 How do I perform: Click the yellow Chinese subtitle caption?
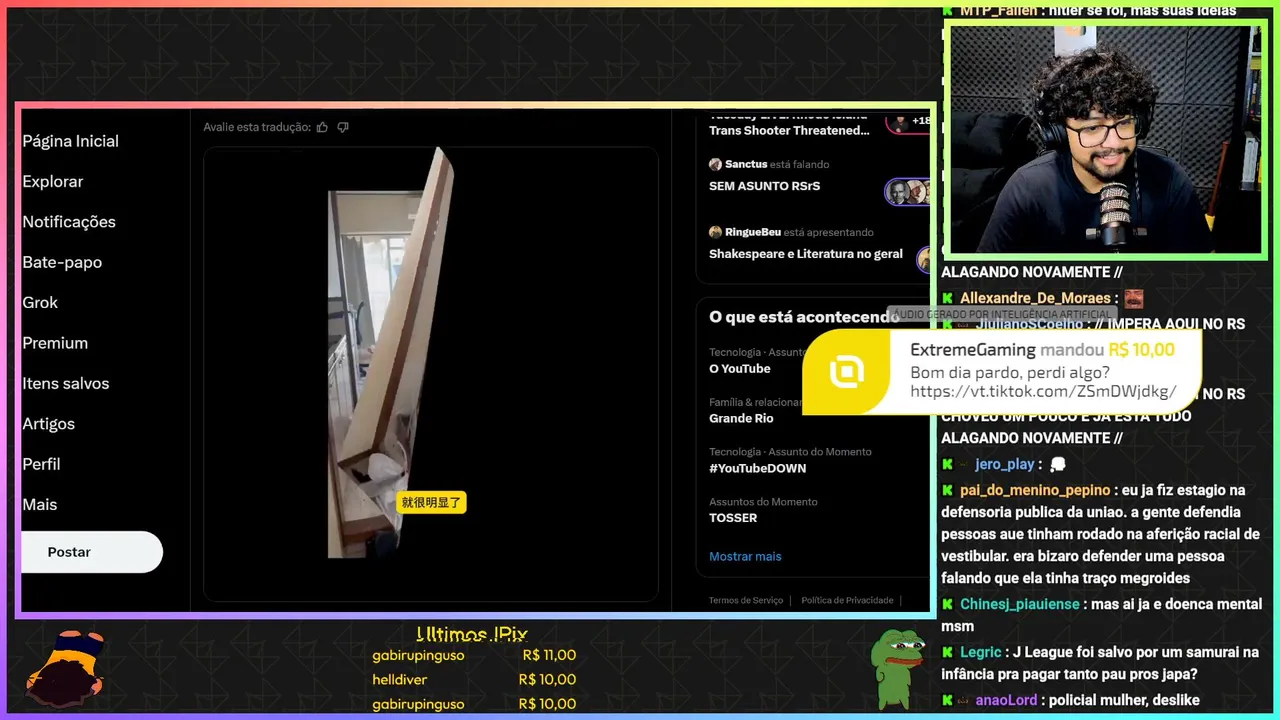[431, 503]
